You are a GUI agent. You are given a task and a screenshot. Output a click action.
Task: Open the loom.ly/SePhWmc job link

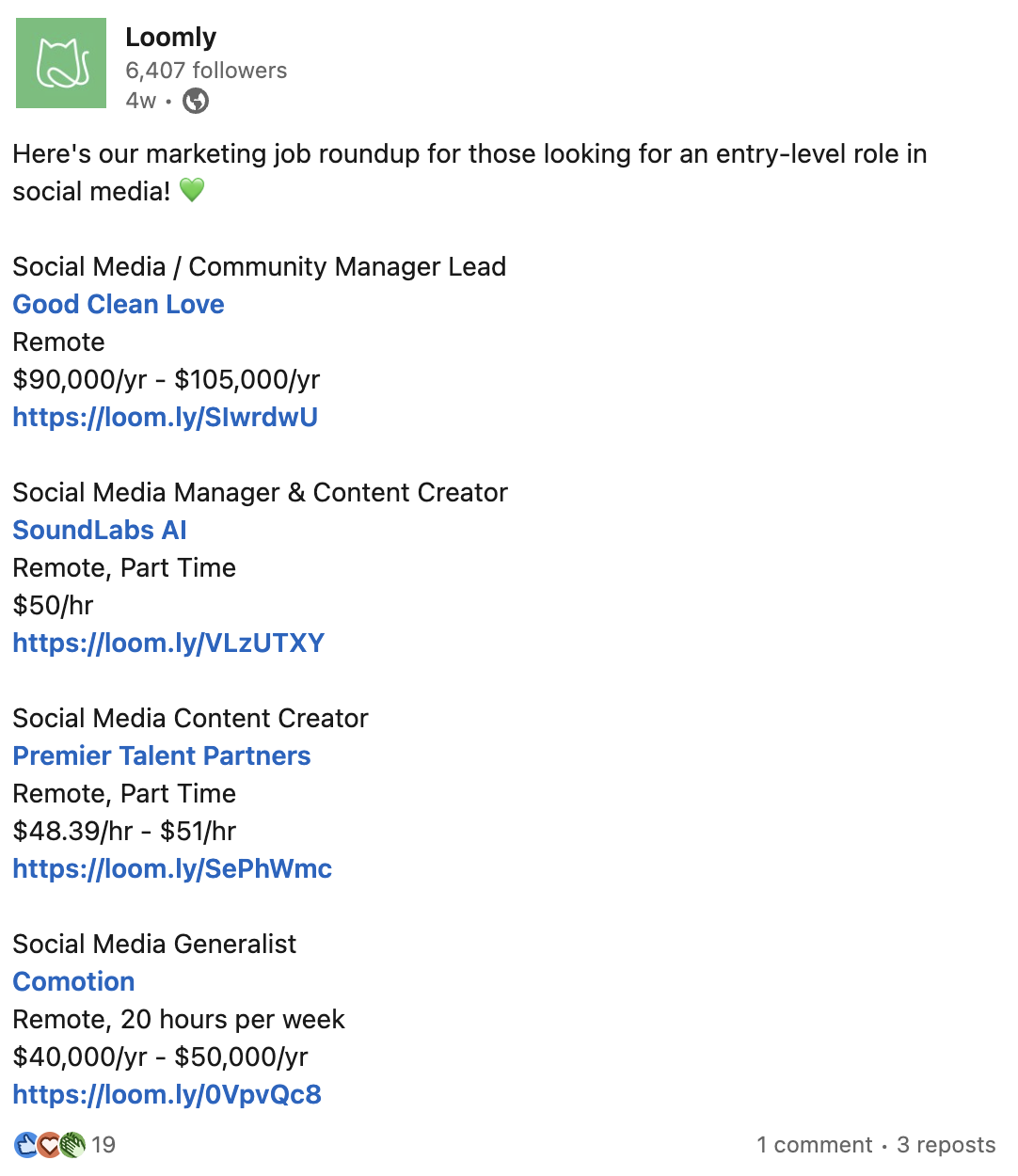(172, 868)
